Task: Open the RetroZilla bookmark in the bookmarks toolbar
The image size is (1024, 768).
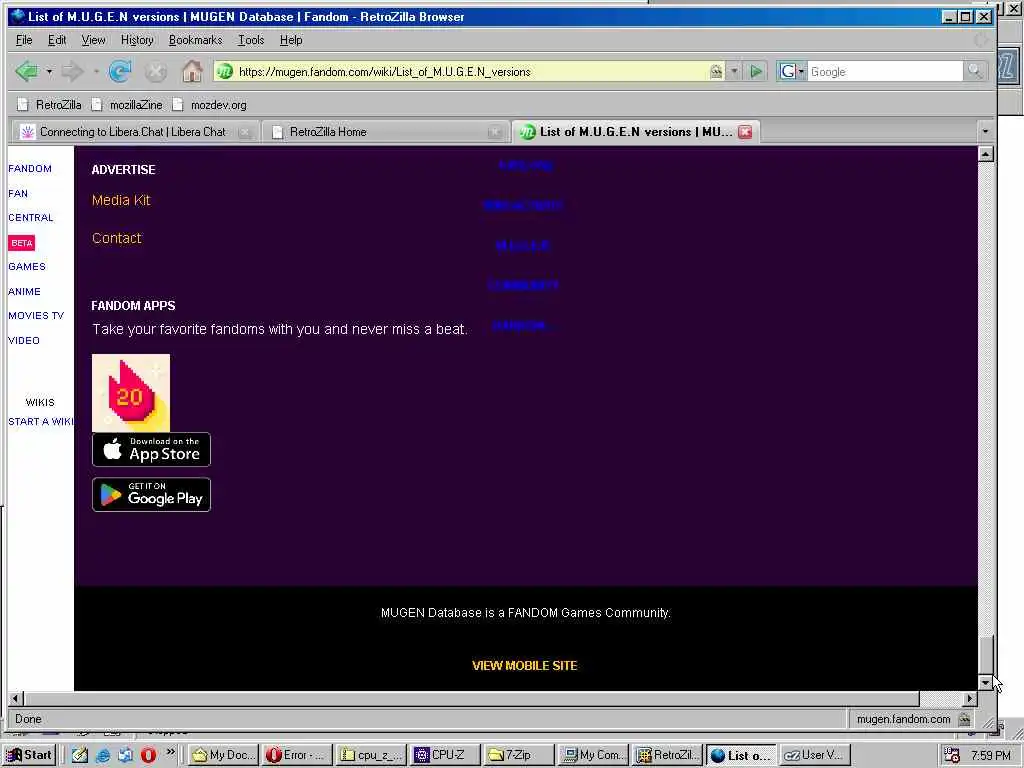Action: point(50,104)
